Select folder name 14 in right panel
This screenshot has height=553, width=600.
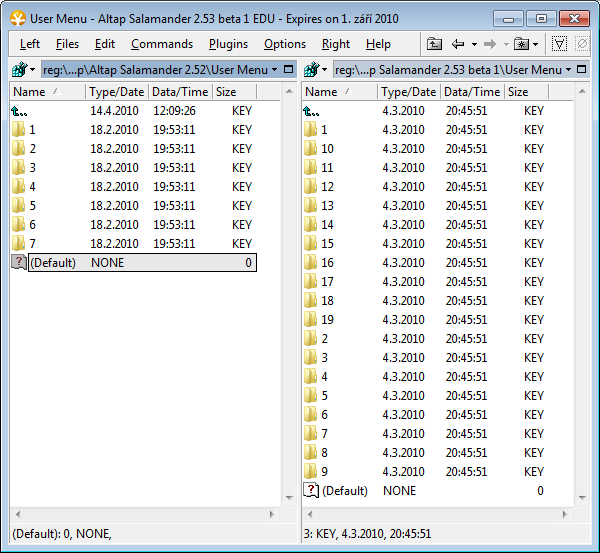327,225
